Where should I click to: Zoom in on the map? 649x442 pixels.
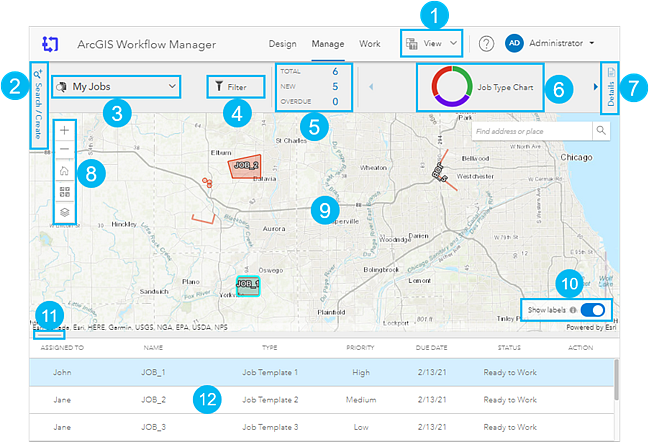click(x=65, y=130)
